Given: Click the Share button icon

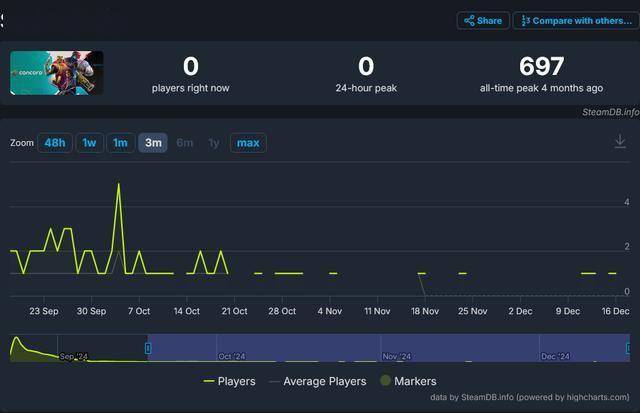Looking at the screenshot, I should pyautogui.click(x=469, y=20).
